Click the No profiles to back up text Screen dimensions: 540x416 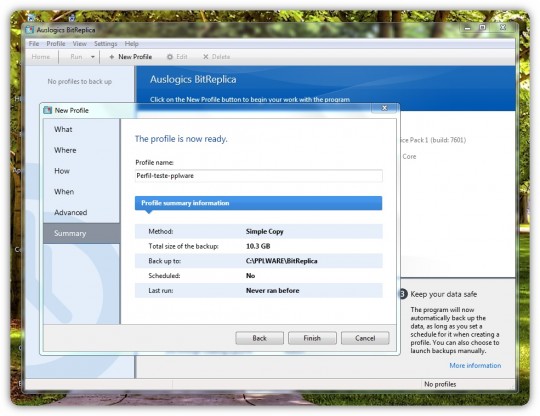(80, 82)
